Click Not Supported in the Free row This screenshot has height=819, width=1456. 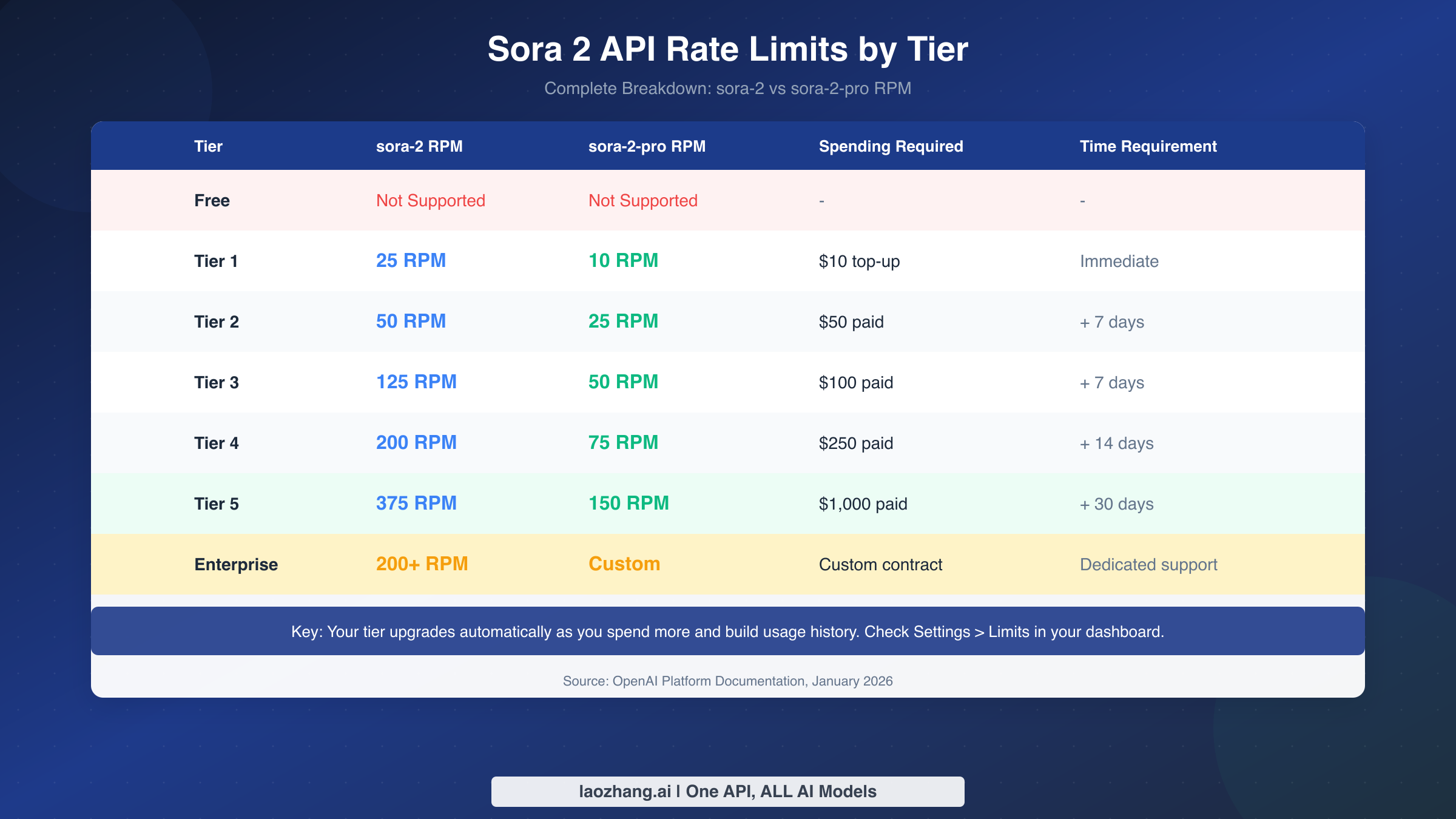(x=431, y=200)
